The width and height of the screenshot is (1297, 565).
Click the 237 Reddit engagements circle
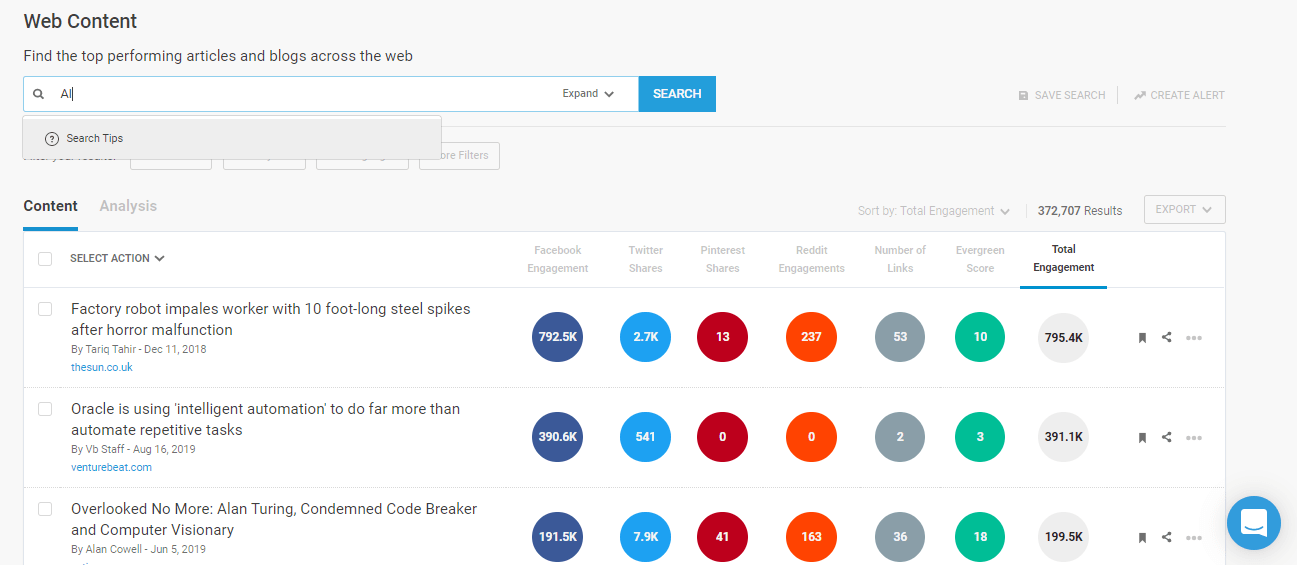click(811, 337)
